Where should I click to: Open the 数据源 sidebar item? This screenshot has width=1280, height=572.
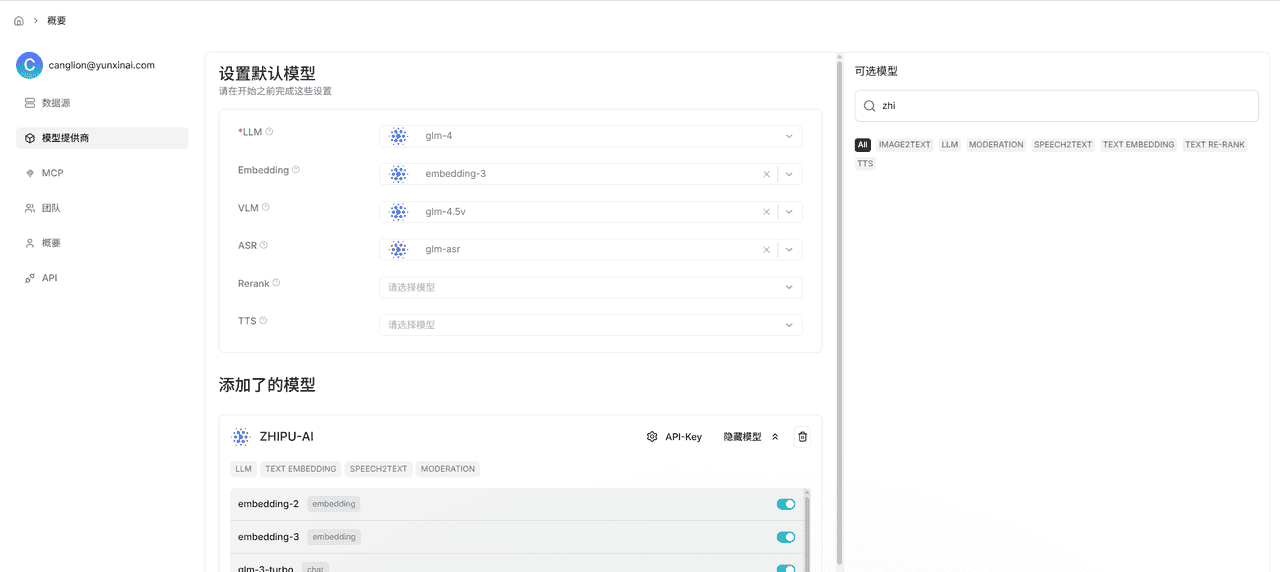[102, 103]
